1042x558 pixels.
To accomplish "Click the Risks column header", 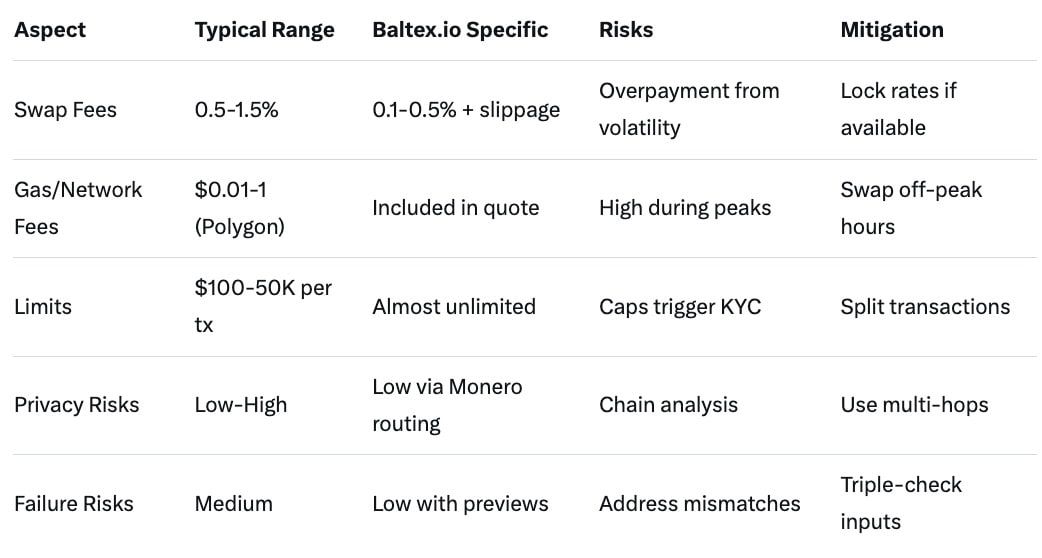I will point(626,30).
